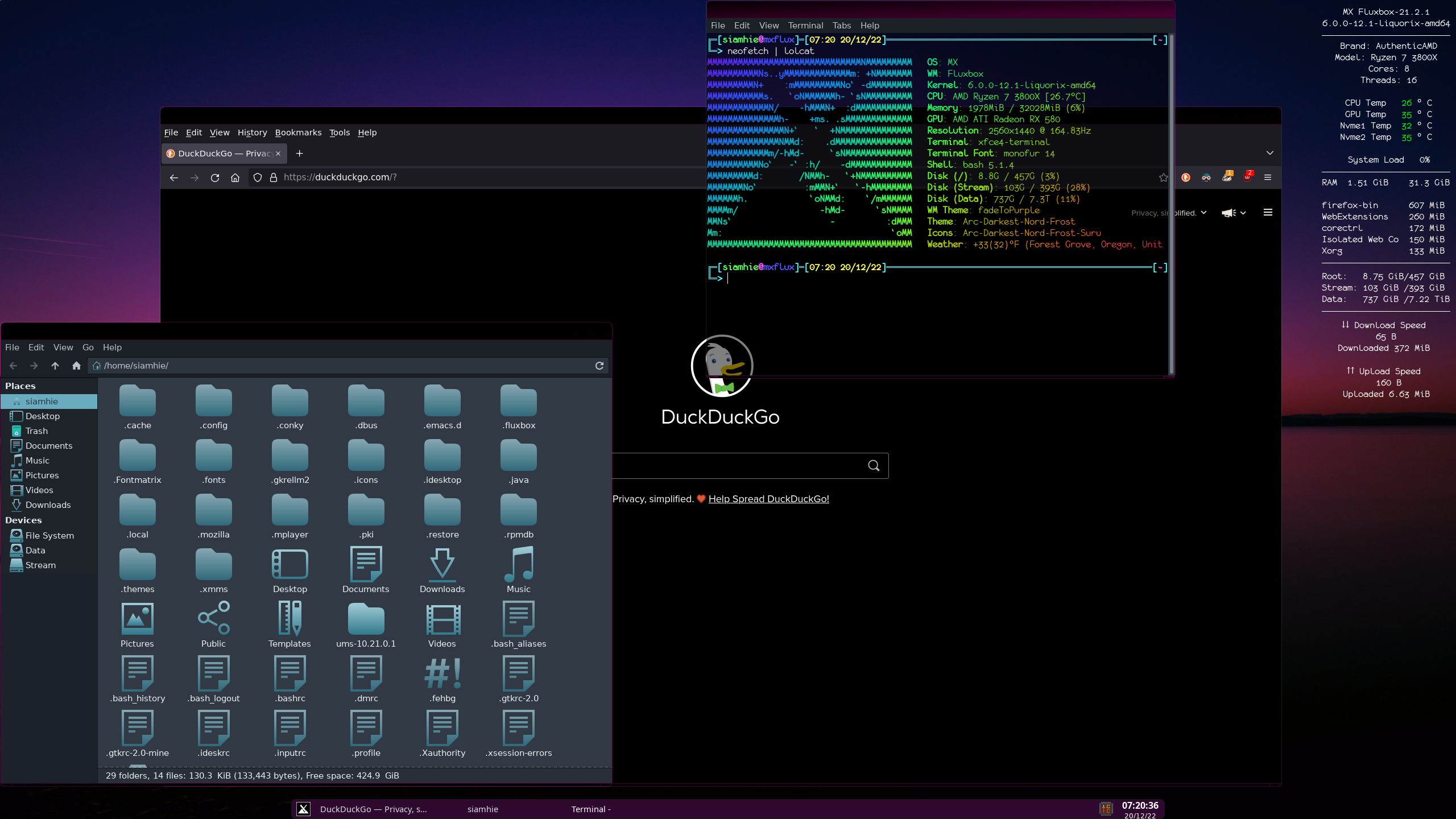Click the system tray CPU chip icon
Screen dimensions: 1456x819
(x=1106, y=809)
